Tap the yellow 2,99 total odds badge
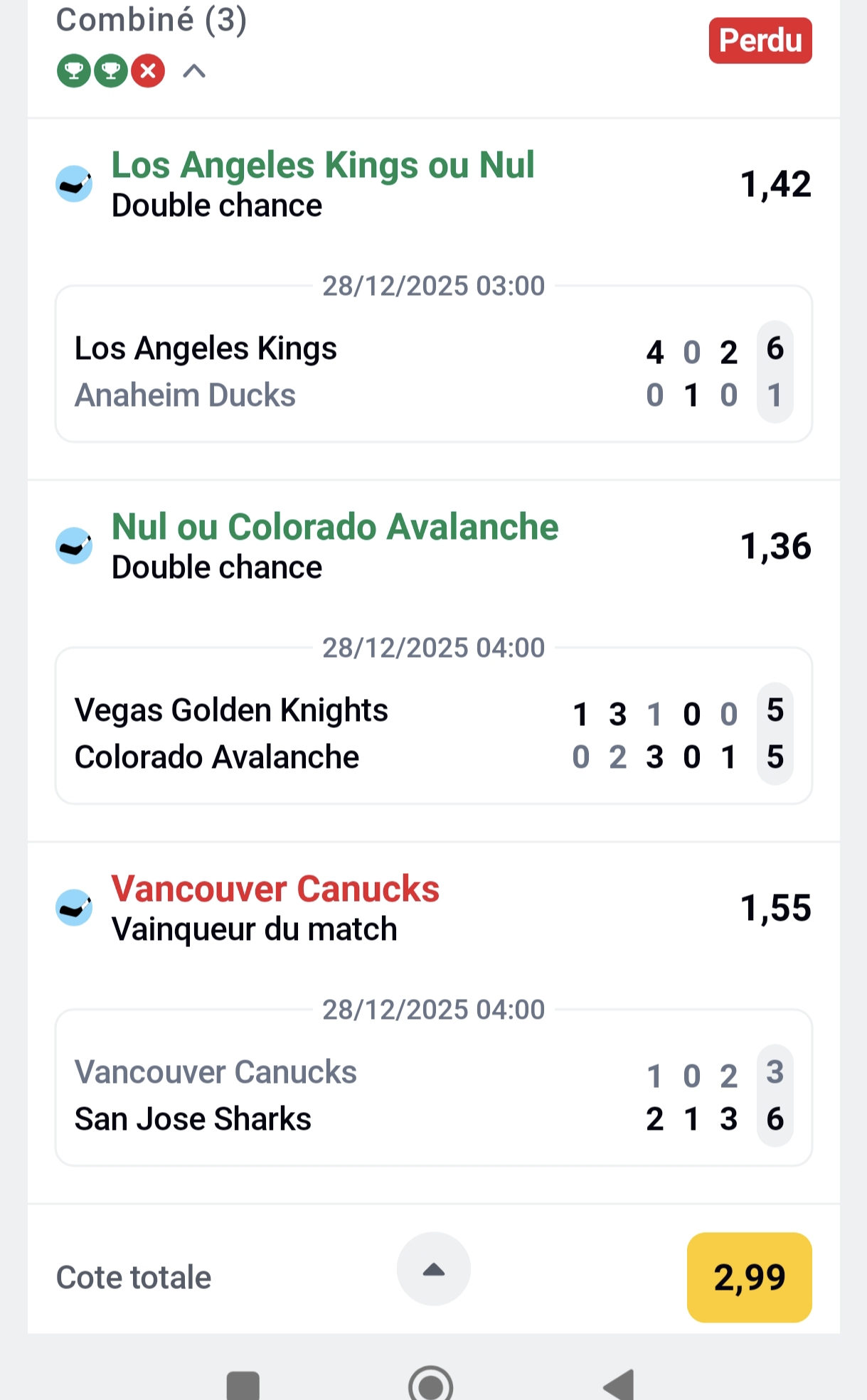Screen dimensions: 867x1400 pyautogui.click(x=749, y=1277)
